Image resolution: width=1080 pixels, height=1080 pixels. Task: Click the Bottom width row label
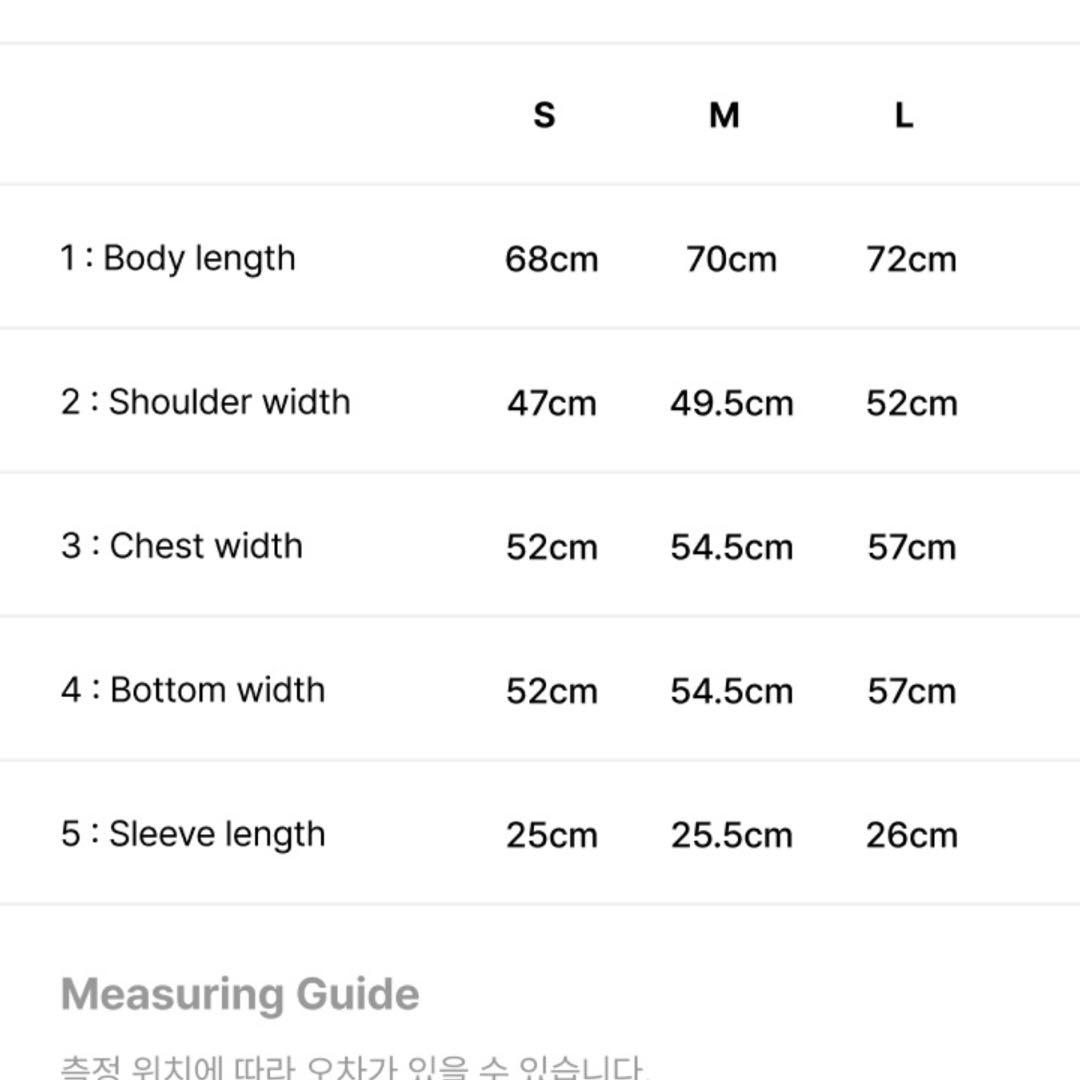pyautogui.click(x=193, y=690)
